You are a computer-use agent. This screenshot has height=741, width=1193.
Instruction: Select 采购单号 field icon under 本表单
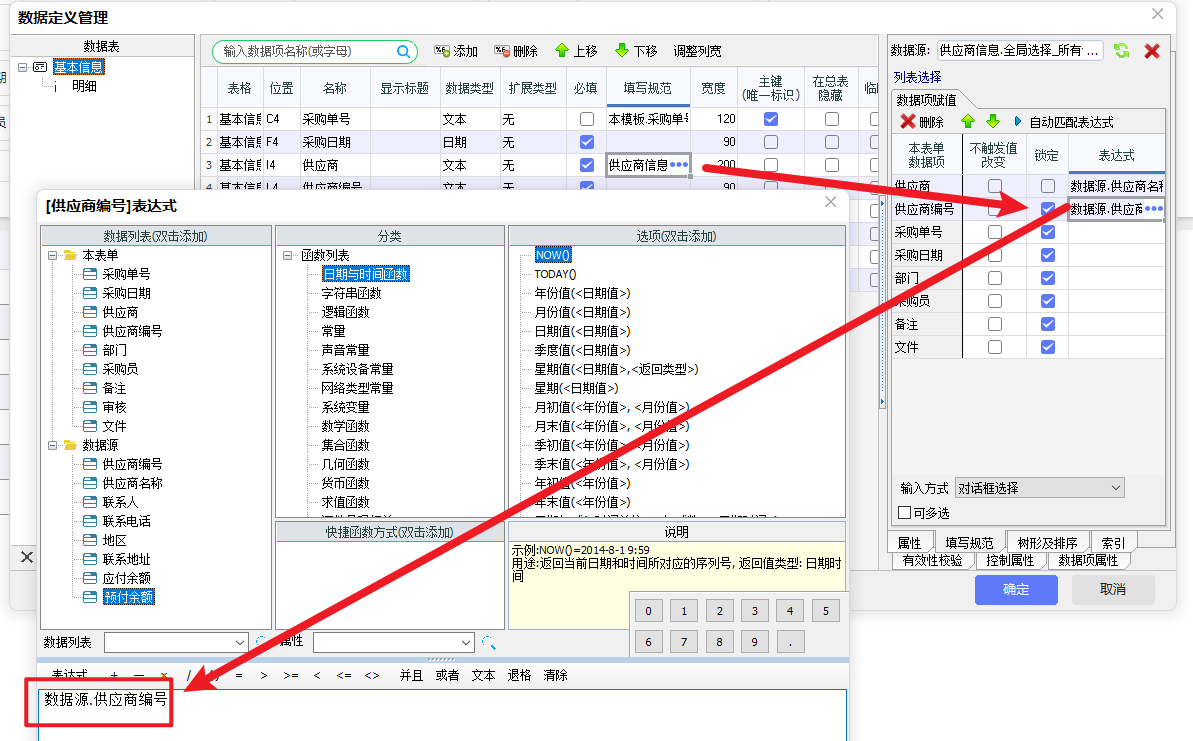90,274
